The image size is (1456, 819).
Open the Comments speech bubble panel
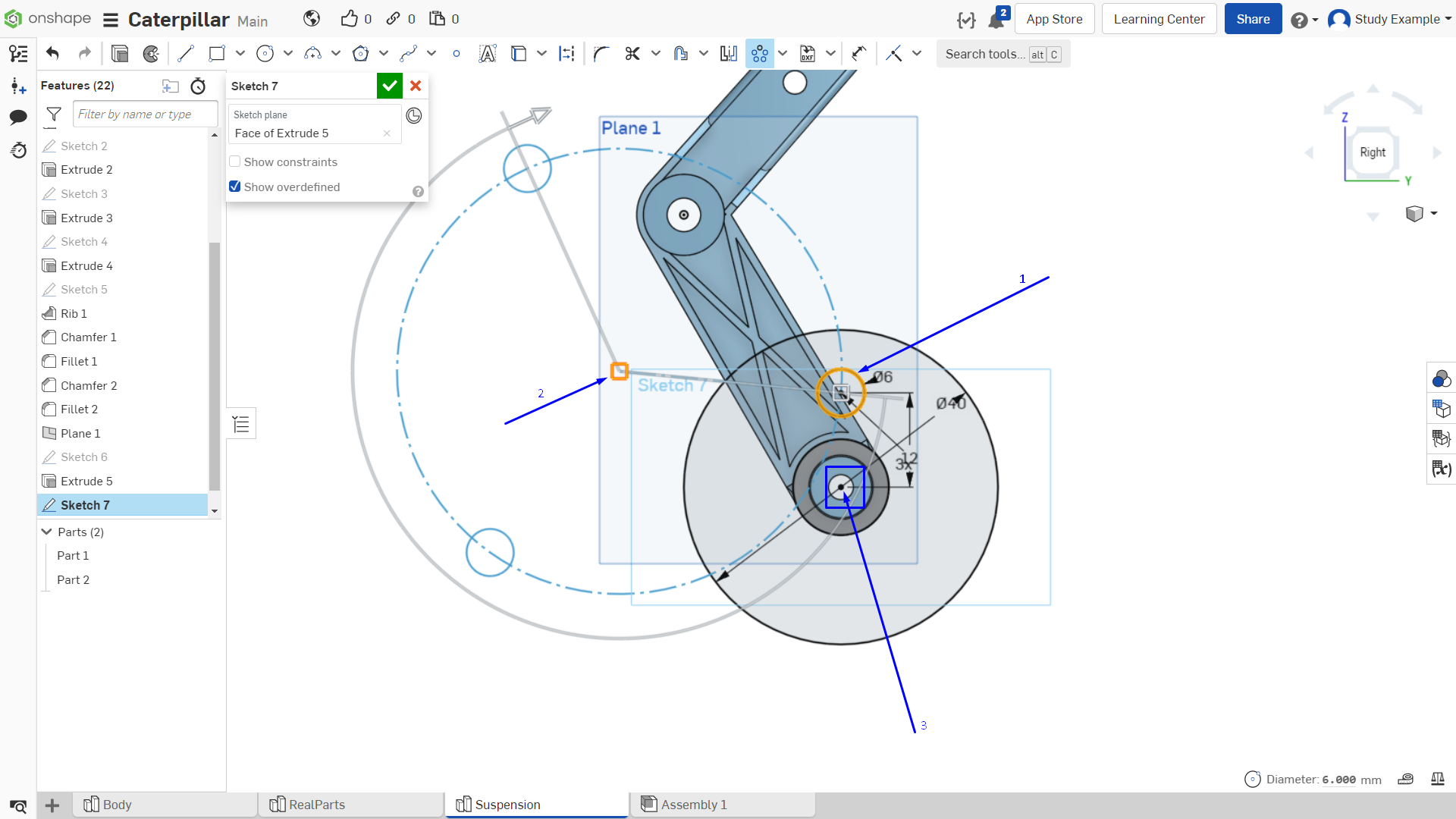click(x=18, y=118)
